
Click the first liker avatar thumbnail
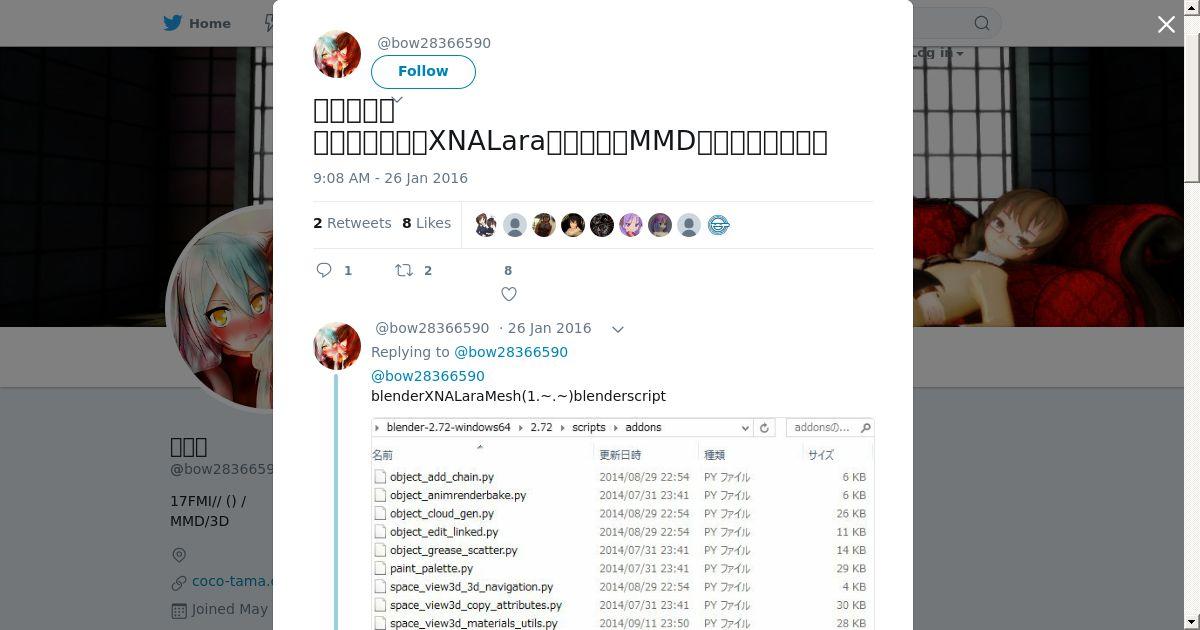coord(486,225)
